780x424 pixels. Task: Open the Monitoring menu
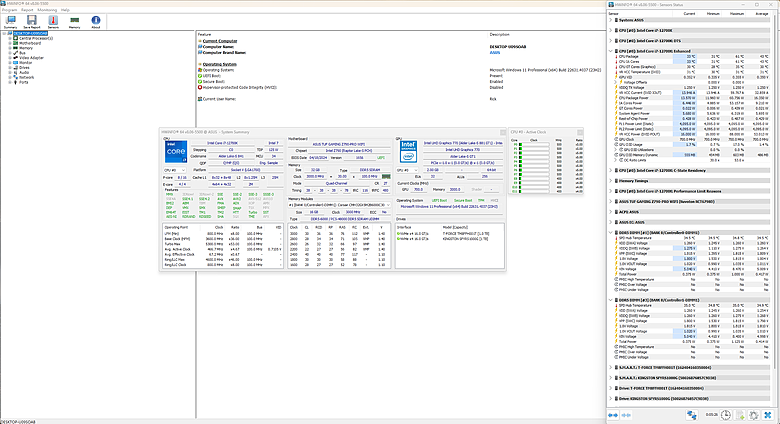(x=47, y=10)
